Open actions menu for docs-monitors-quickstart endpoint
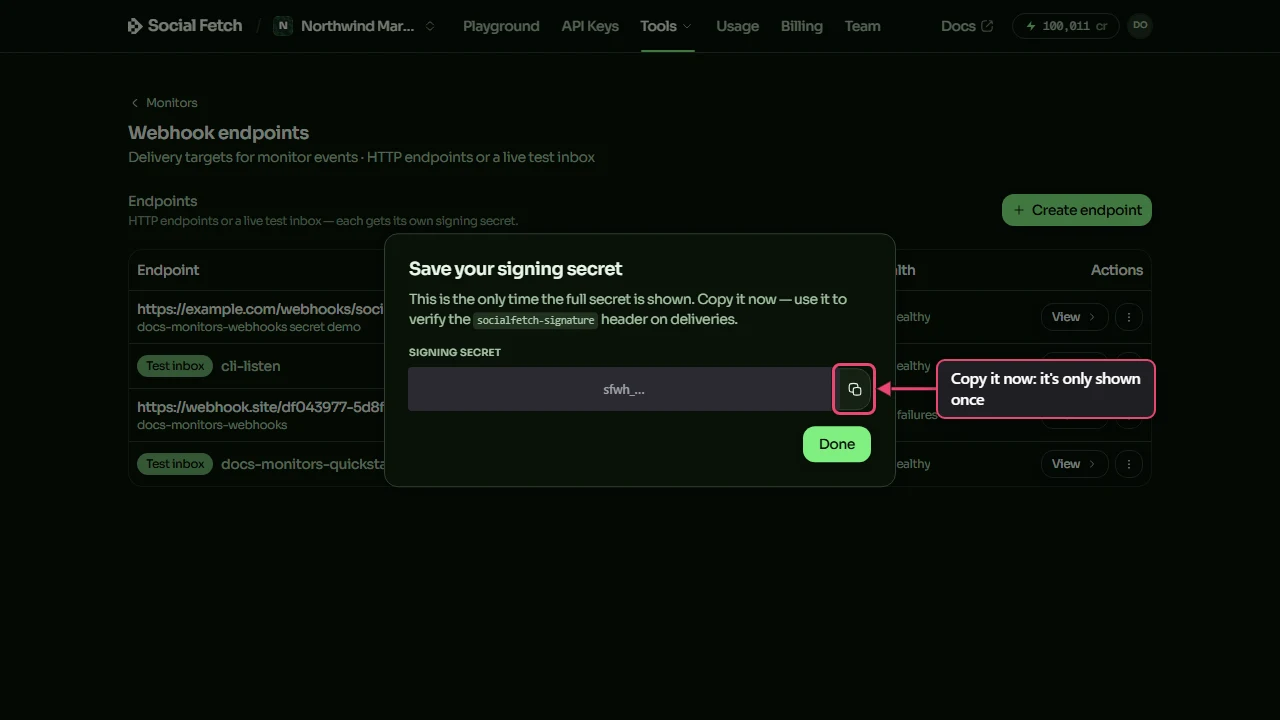The image size is (1280, 720). [1128, 464]
